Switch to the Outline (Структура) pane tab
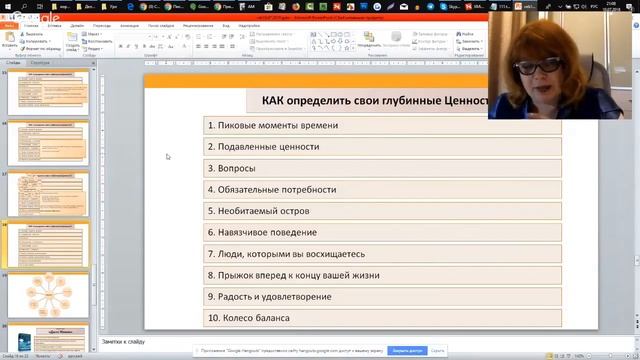The image size is (640, 360). click(x=40, y=62)
